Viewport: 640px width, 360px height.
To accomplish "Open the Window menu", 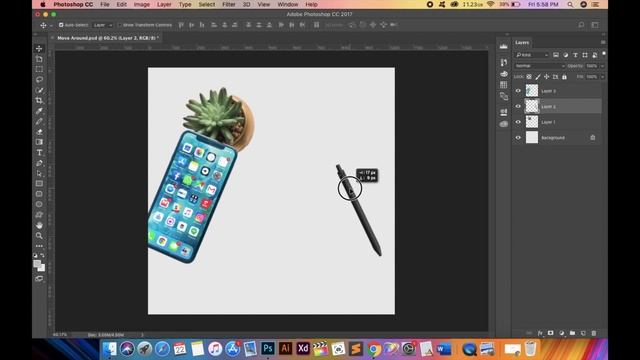I will click(288, 4).
